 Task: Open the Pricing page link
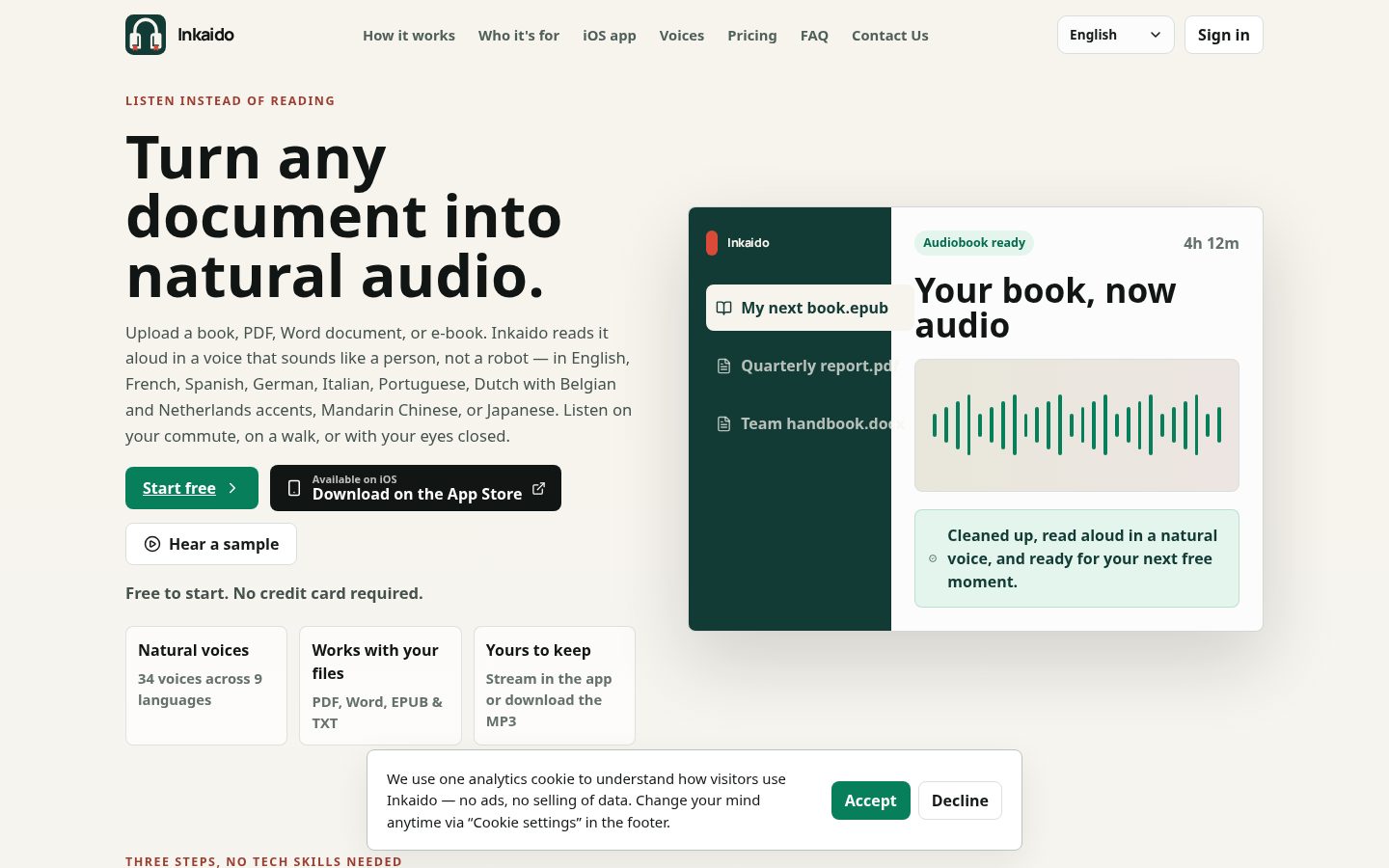[x=752, y=36]
